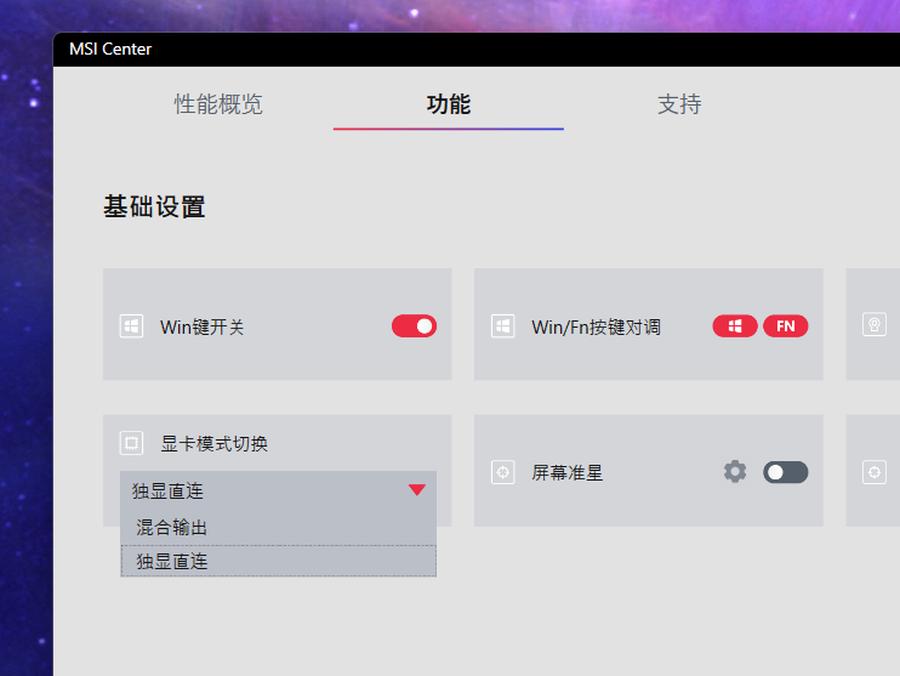
Task: Click the GPU icon on 显卡模式切换 card
Action: coord(131,443)
